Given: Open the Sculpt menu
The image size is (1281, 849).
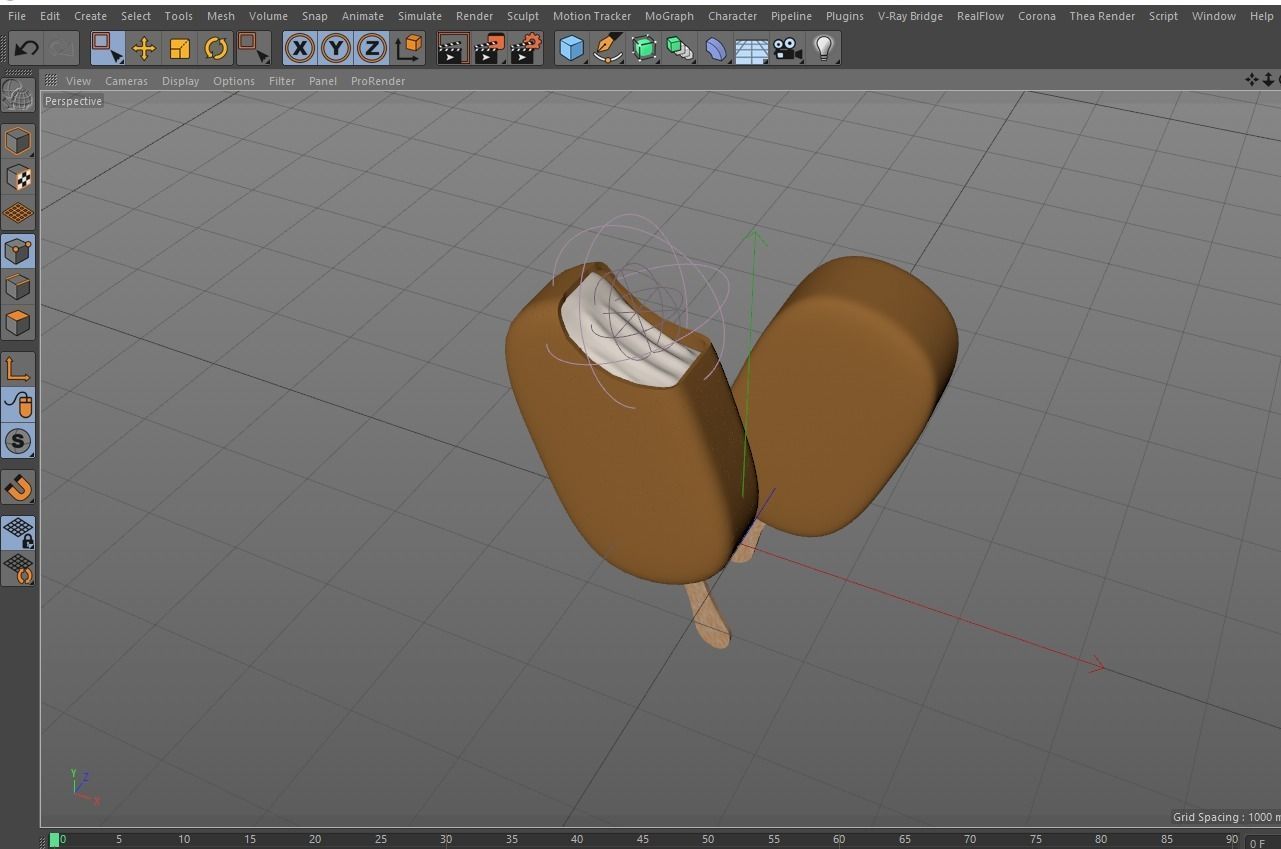Looking at the screenshot, I should tap(523, 16).
